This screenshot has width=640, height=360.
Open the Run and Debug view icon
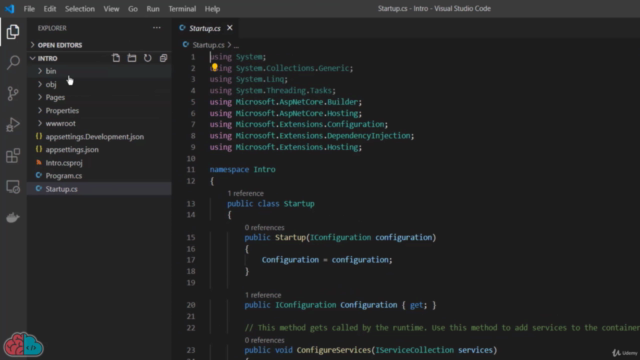(13, 124)
